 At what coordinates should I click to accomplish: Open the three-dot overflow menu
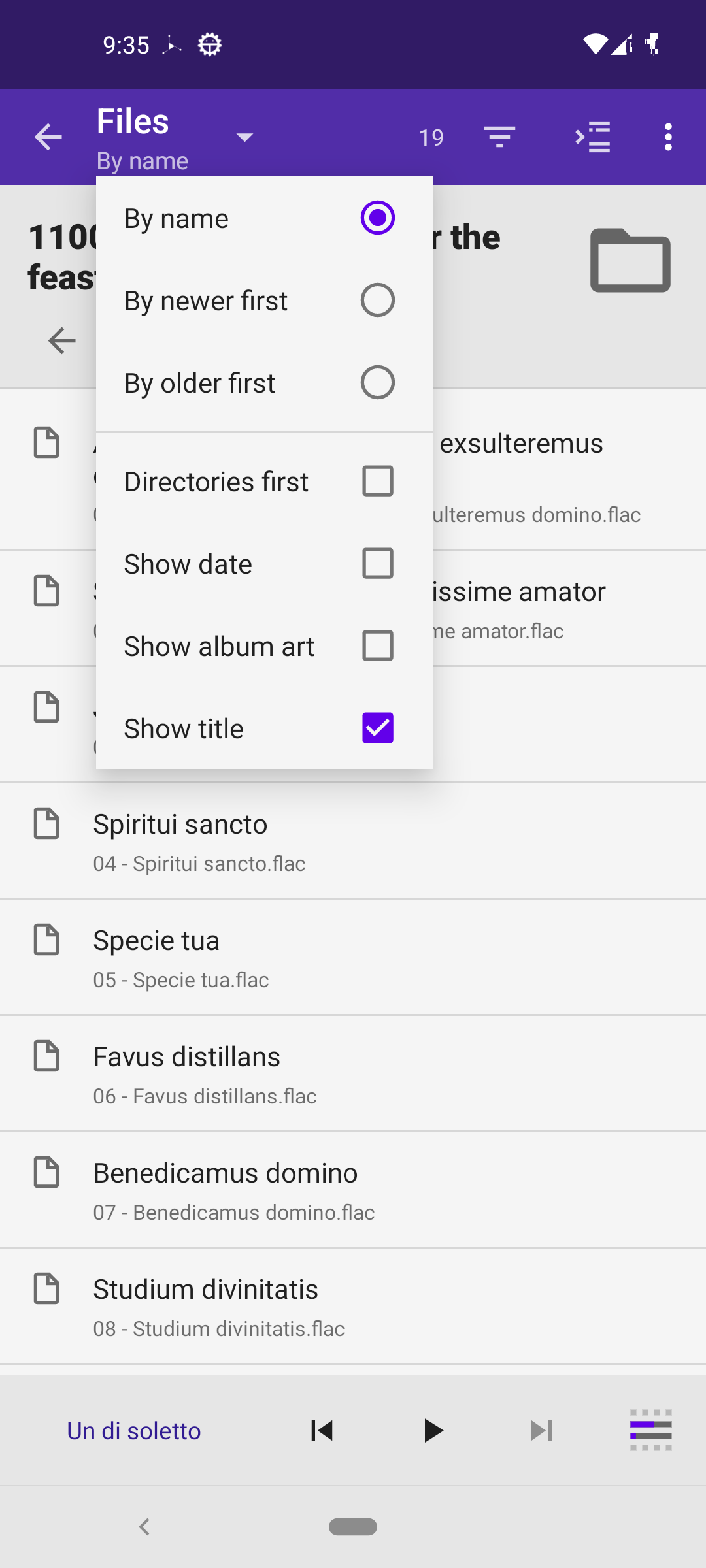(668, 137)
